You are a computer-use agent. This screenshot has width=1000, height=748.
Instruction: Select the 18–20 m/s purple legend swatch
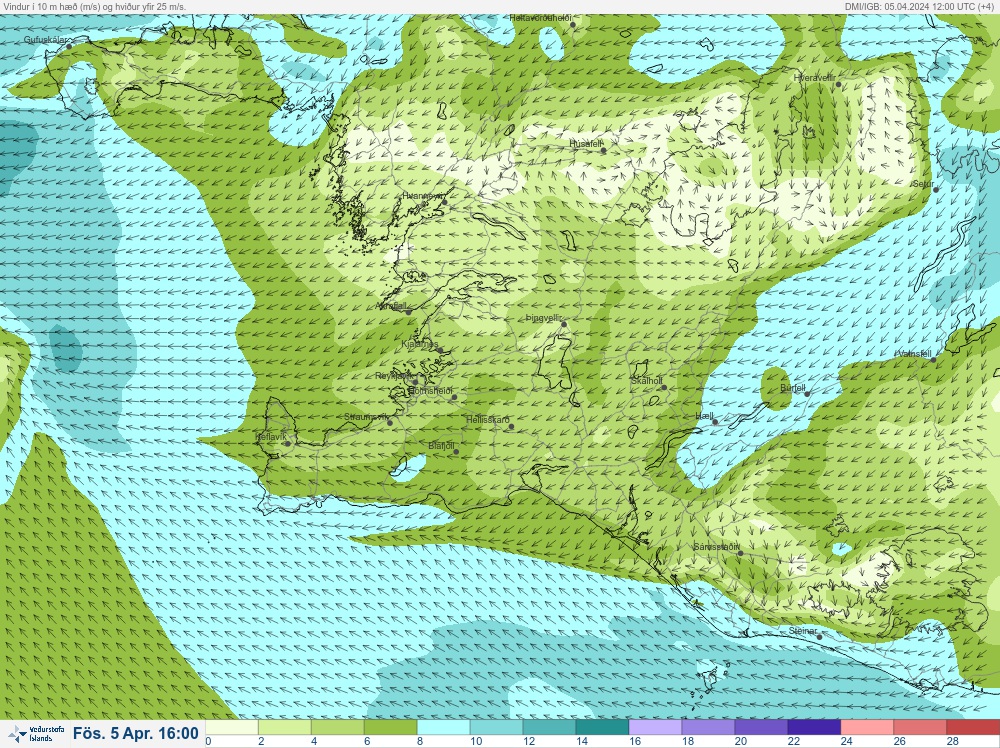[709, 728]
